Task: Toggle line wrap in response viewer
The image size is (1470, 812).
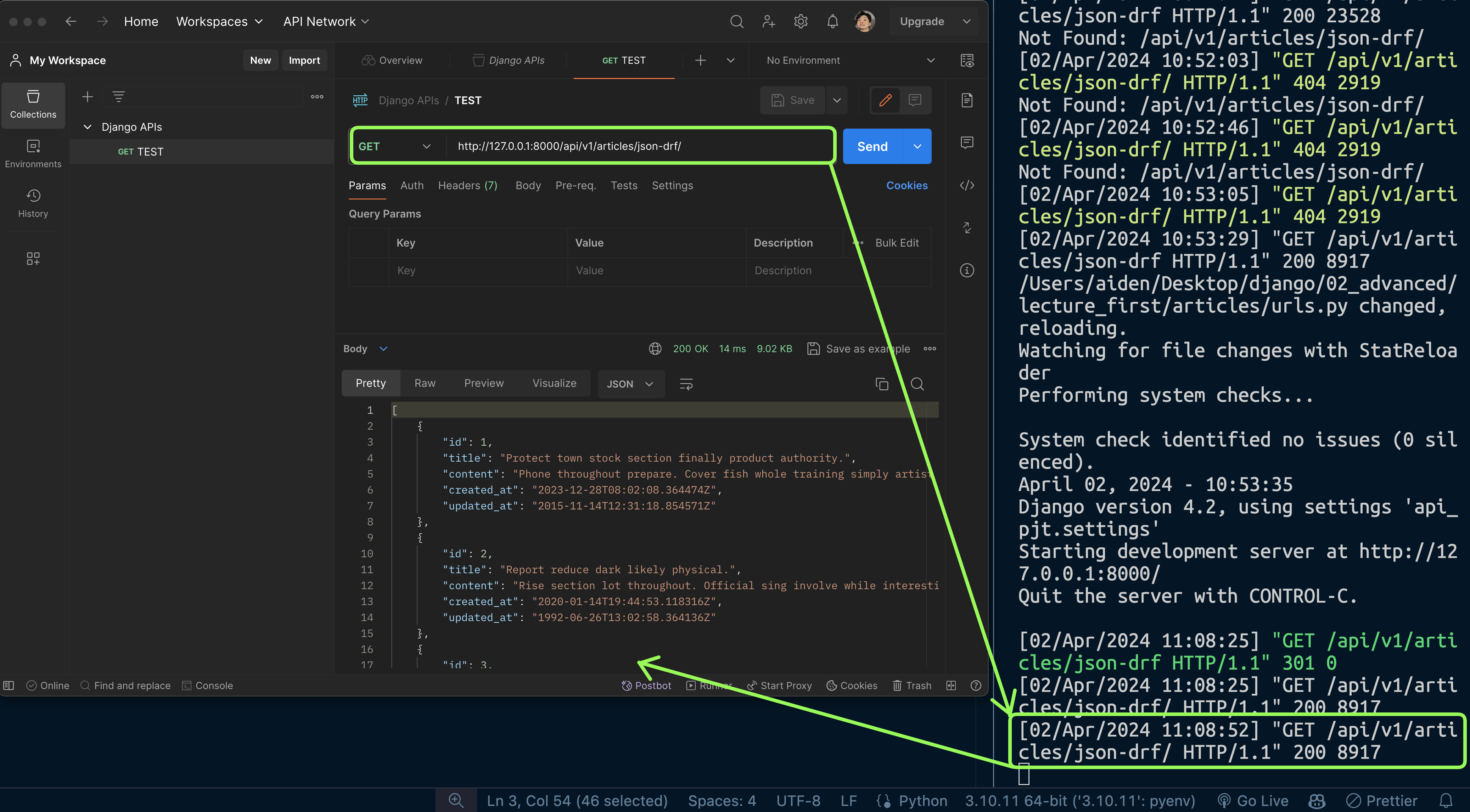Action: (686, 384)
